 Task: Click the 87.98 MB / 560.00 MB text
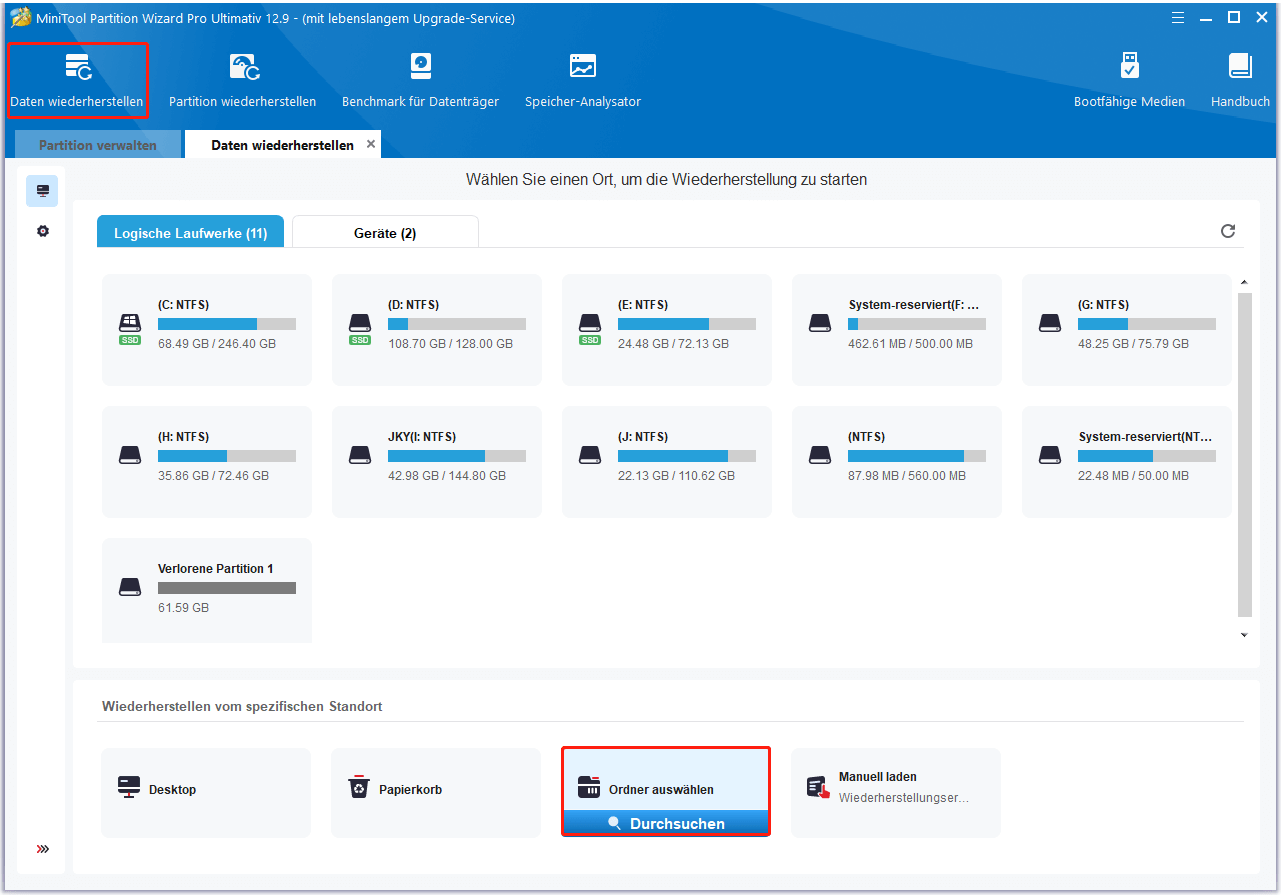(x=907, y=476)
